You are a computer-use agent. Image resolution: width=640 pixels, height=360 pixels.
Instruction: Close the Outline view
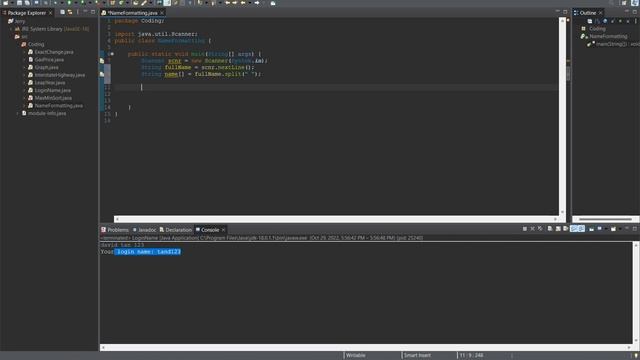[600, 13]
